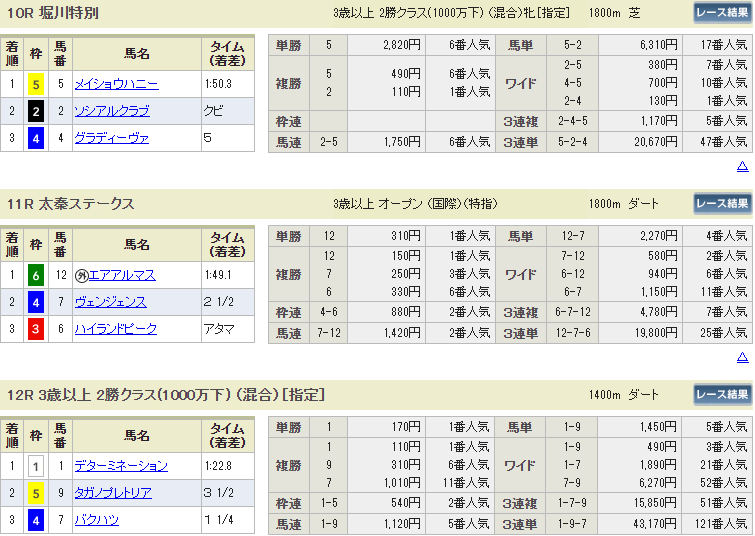Click 馬連 payout 1,120円
The height and width of the screenshot is (536, 755).
(402, 524)
